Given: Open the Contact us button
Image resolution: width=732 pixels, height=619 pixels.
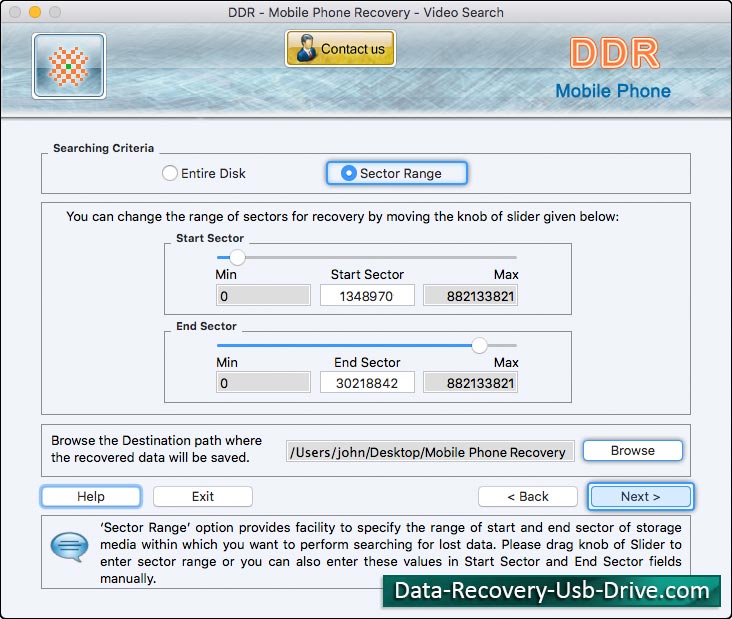Looking at the screenshot, I should [x=340, y=49].
